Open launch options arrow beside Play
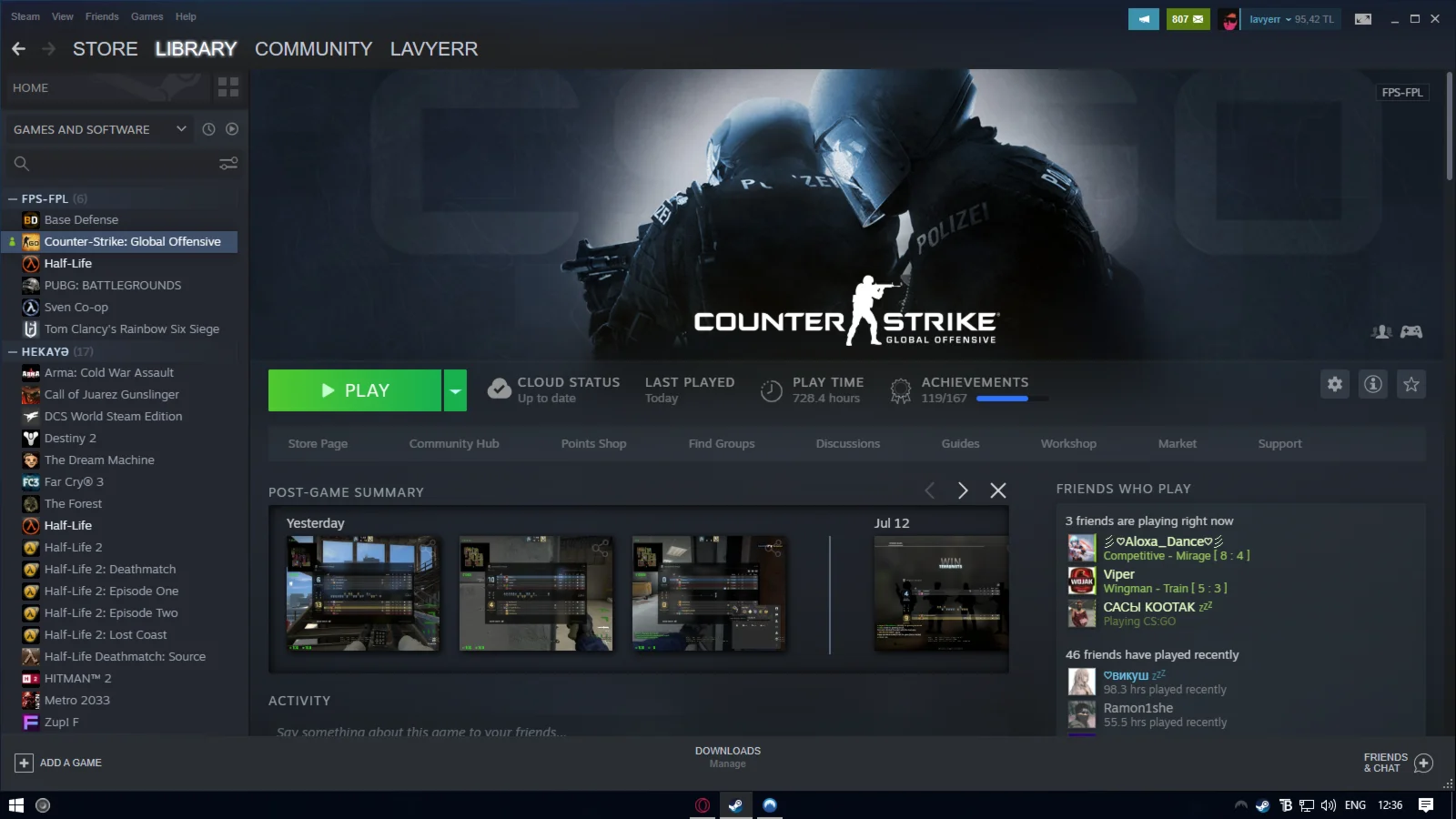The height and width of the screenshot is (819, 1456). pos(455,390)
